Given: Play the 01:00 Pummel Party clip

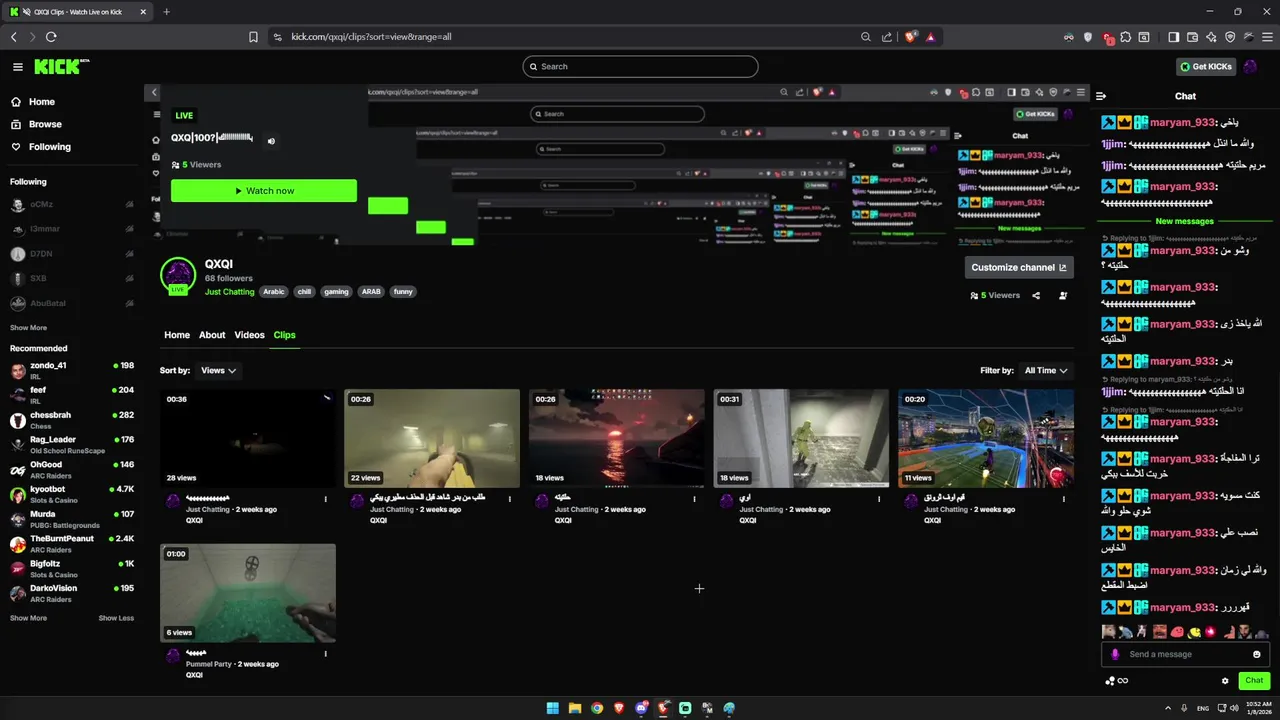Looking at the screenshot, I should pyautogui.click(x=248, y=593).
